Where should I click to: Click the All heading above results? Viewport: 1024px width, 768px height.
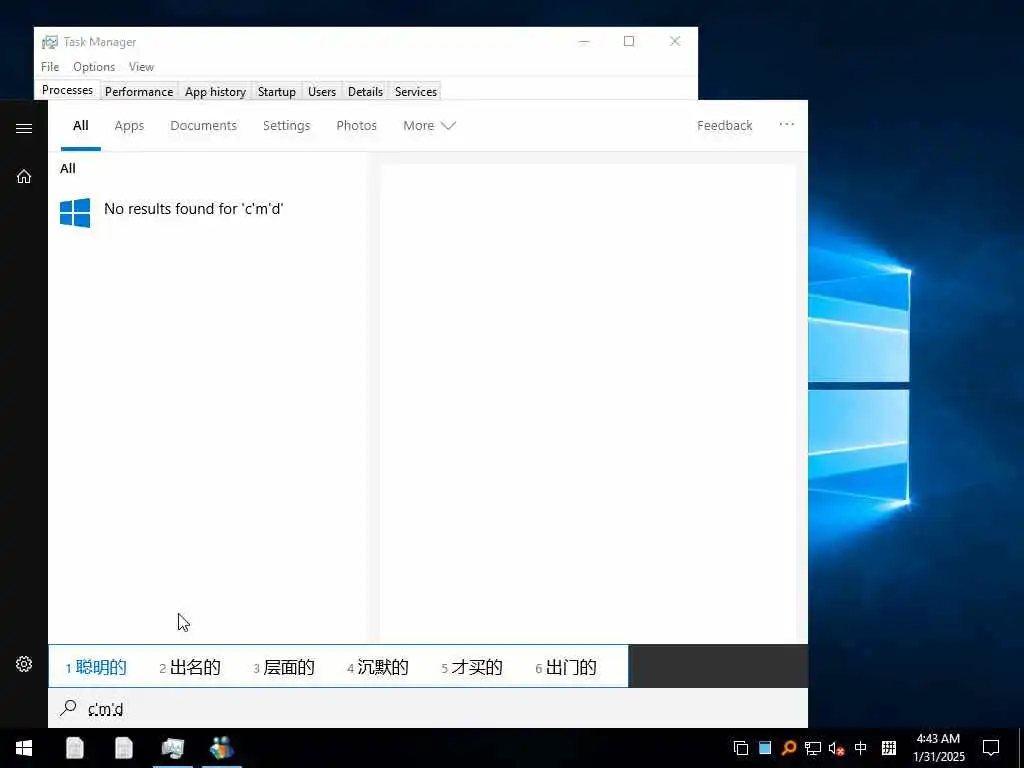coord(68,168)
